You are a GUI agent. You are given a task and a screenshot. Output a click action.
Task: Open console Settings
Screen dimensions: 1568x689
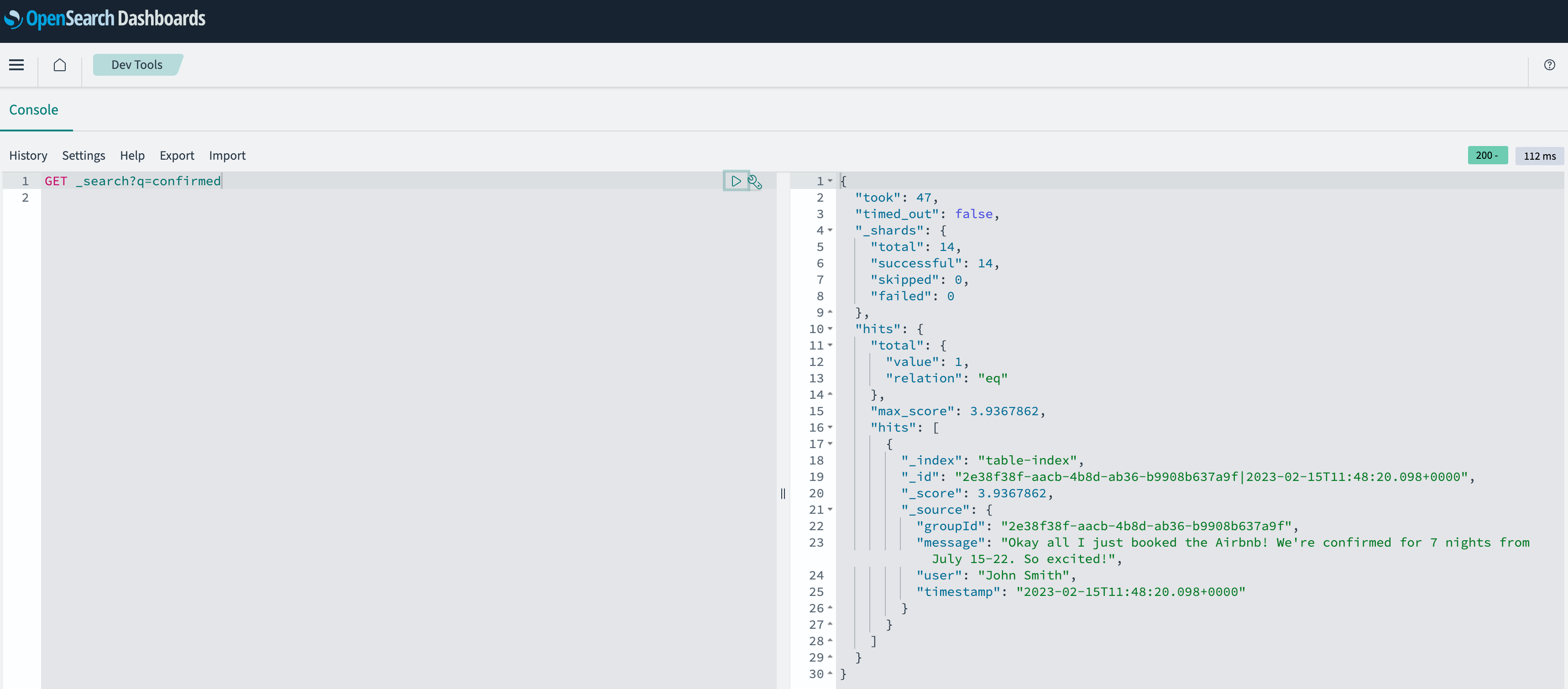tap(84, 155)
